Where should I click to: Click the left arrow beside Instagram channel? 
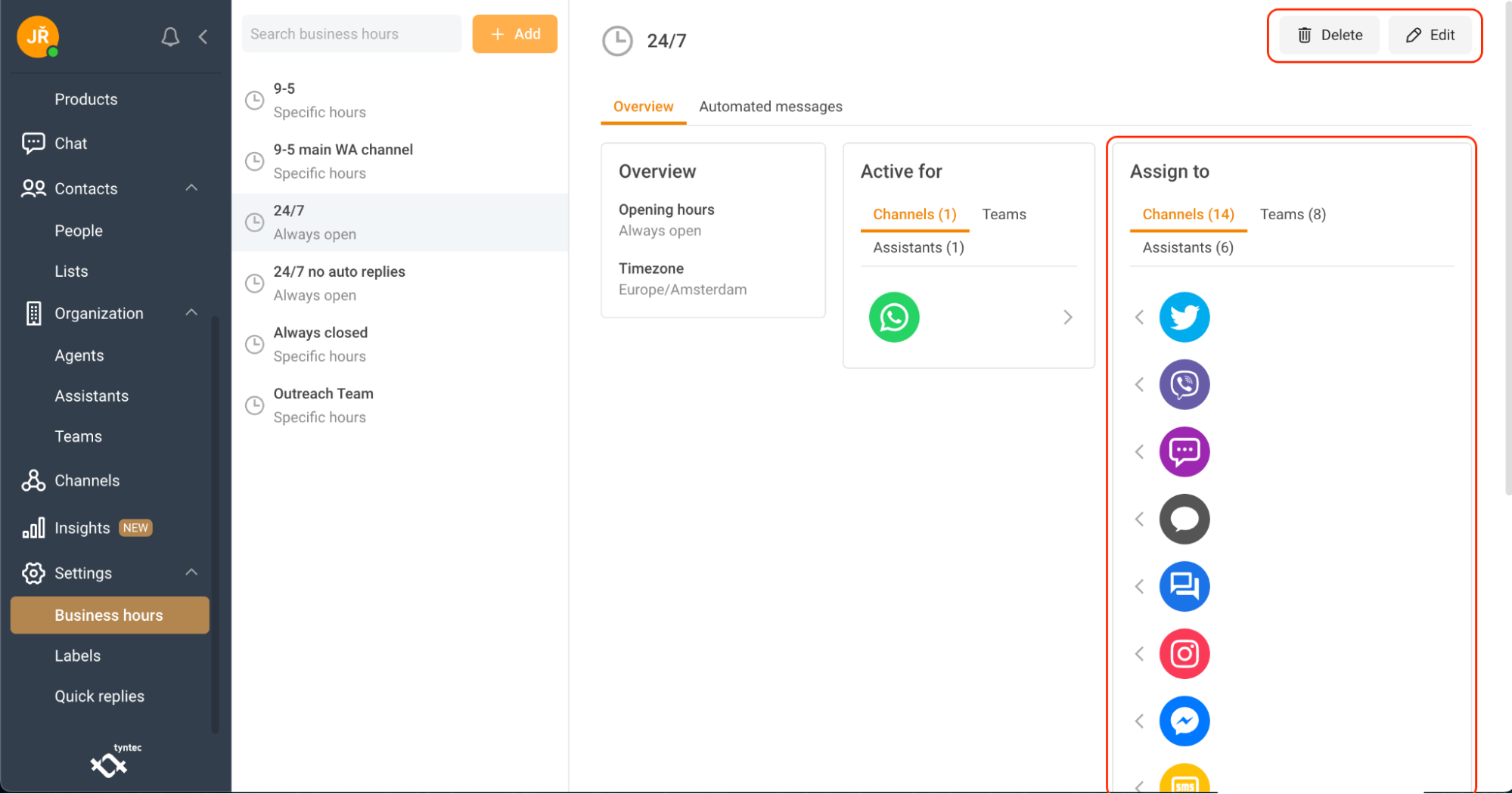click(1139, 653)
